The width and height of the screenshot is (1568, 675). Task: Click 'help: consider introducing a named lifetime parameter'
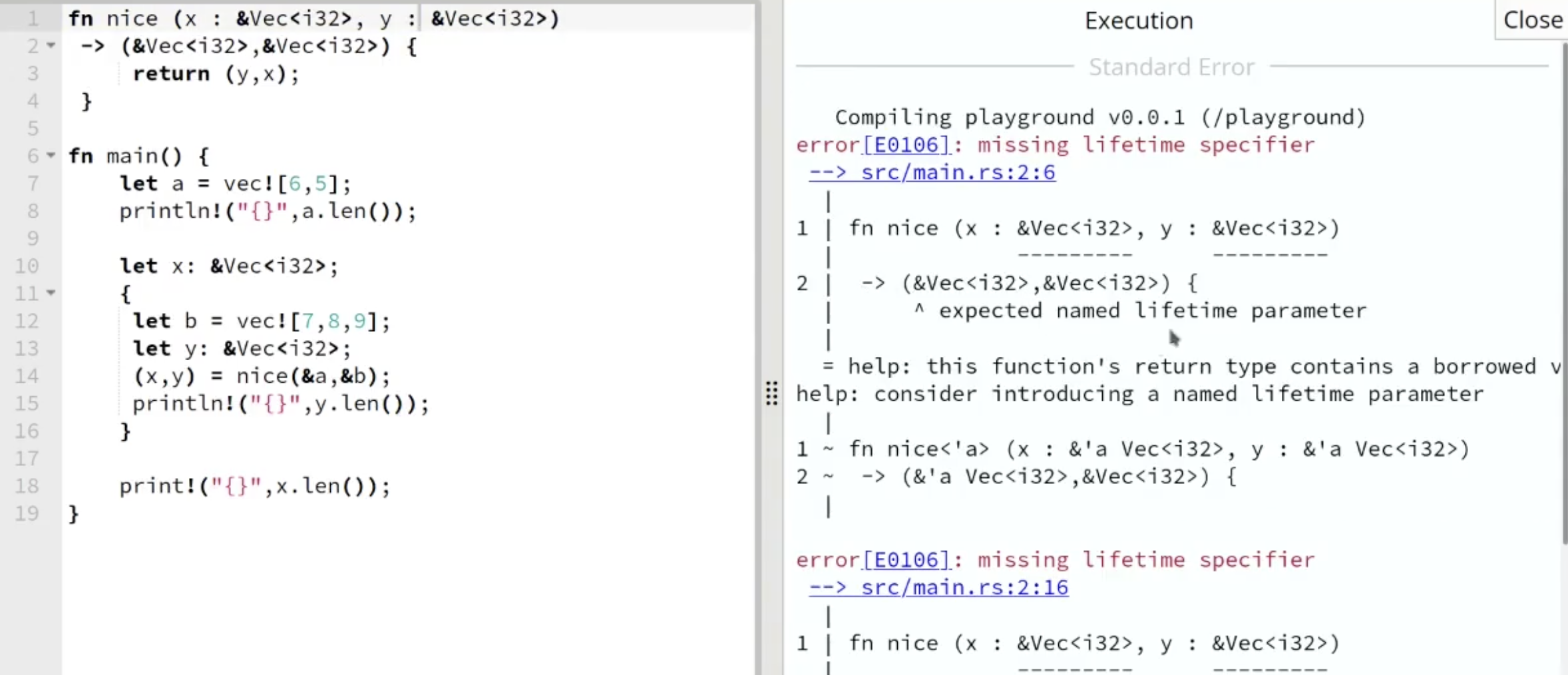(1140, 394)
